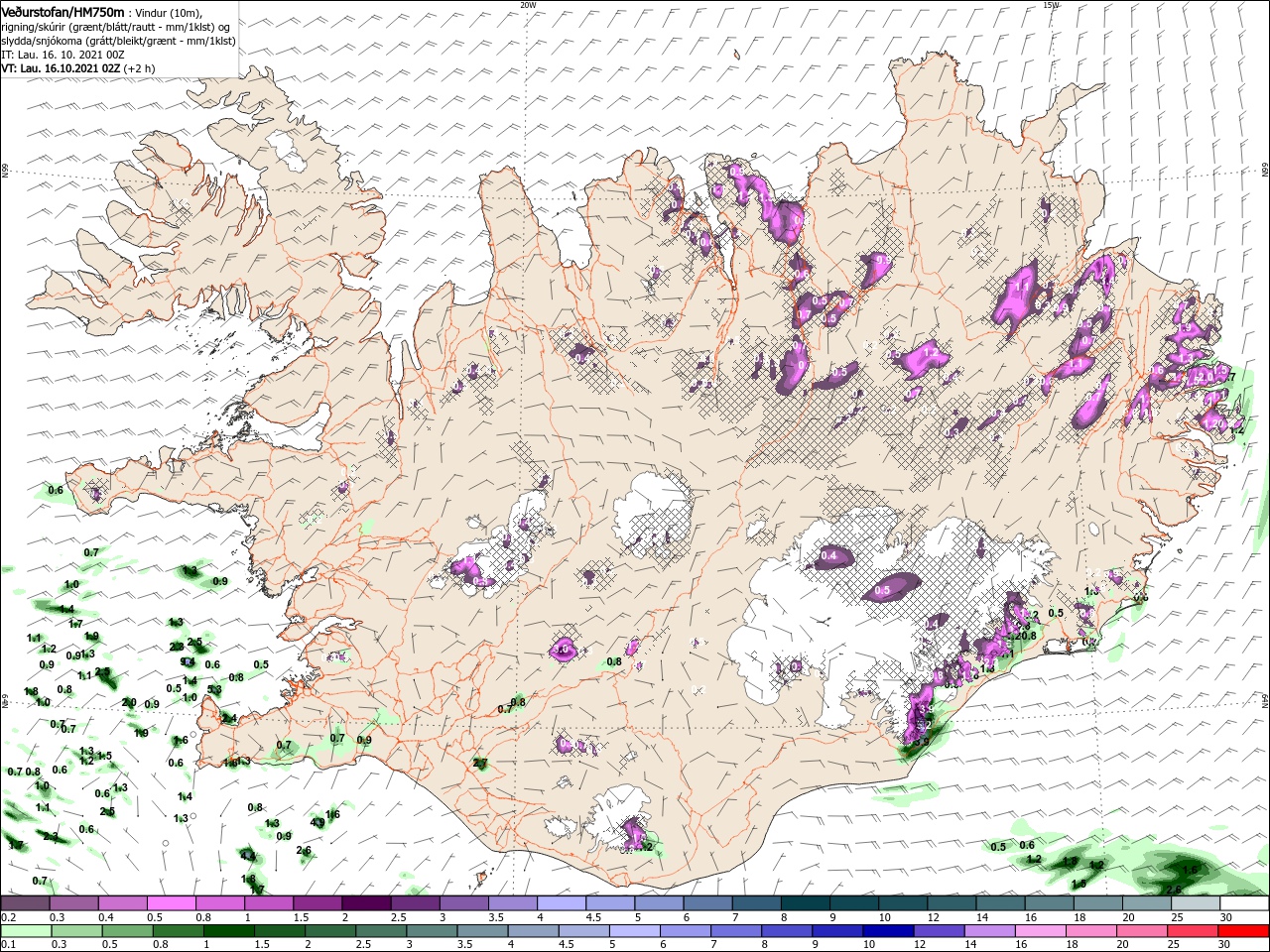Click the '30' label in the rain legend
This screenshot has width=1270, height=952.
1226,945
